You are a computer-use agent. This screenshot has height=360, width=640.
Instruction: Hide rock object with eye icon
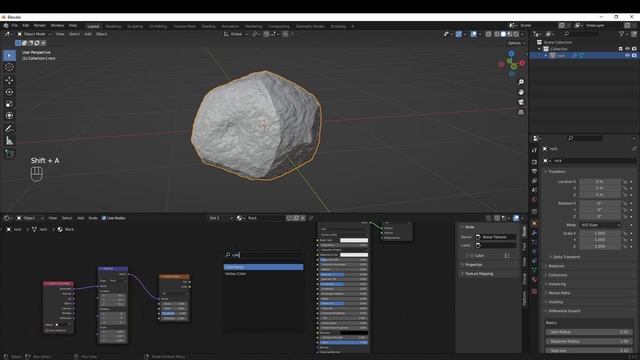coord(627,56)
